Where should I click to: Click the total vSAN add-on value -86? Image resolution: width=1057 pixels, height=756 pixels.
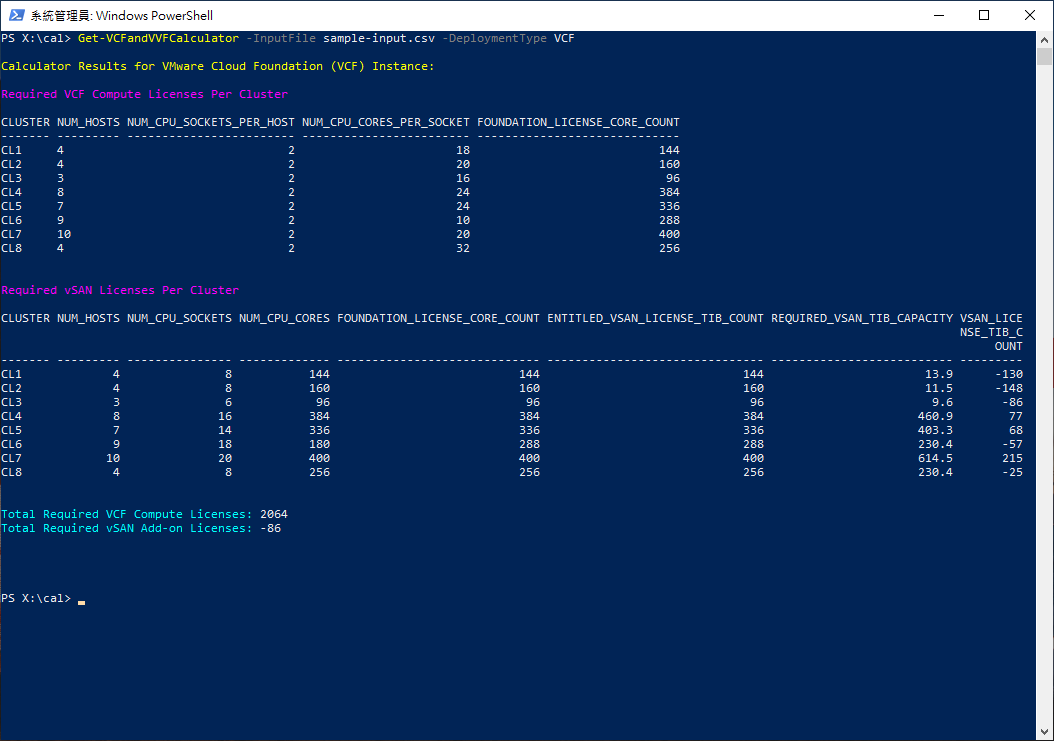(x=270, y=528)
